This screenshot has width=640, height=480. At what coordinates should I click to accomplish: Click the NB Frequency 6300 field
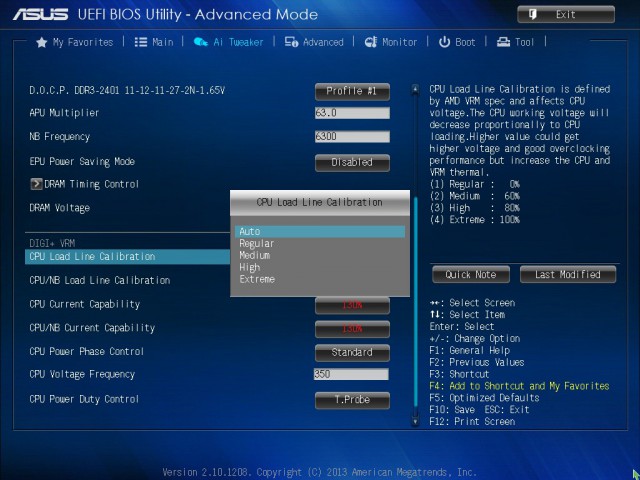352,137
